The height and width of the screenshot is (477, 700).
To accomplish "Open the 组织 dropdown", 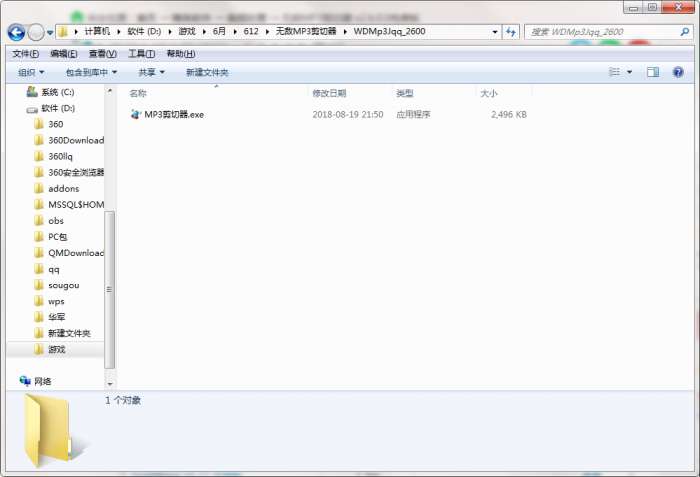I will click(x=31, y=72).
